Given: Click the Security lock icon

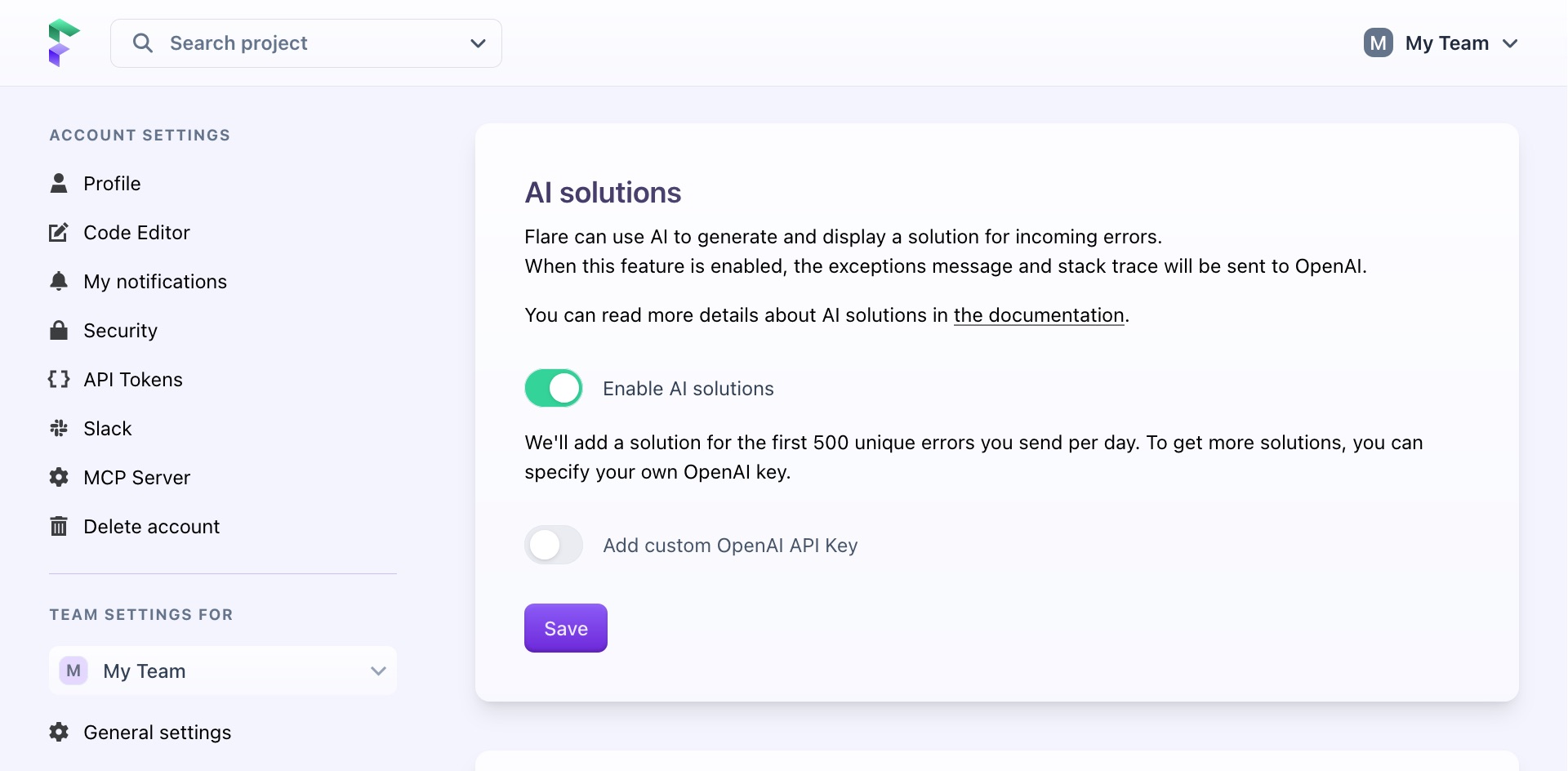Looking at the screenshot, I should [59, 330].
